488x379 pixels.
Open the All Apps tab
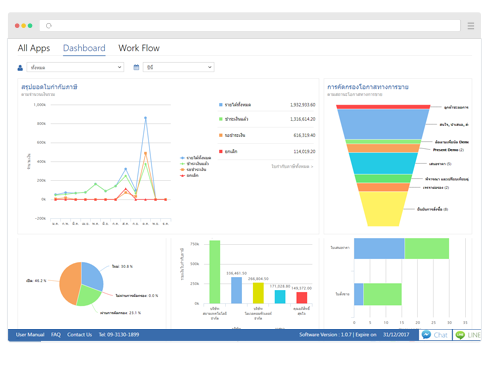tap(34, 48)
